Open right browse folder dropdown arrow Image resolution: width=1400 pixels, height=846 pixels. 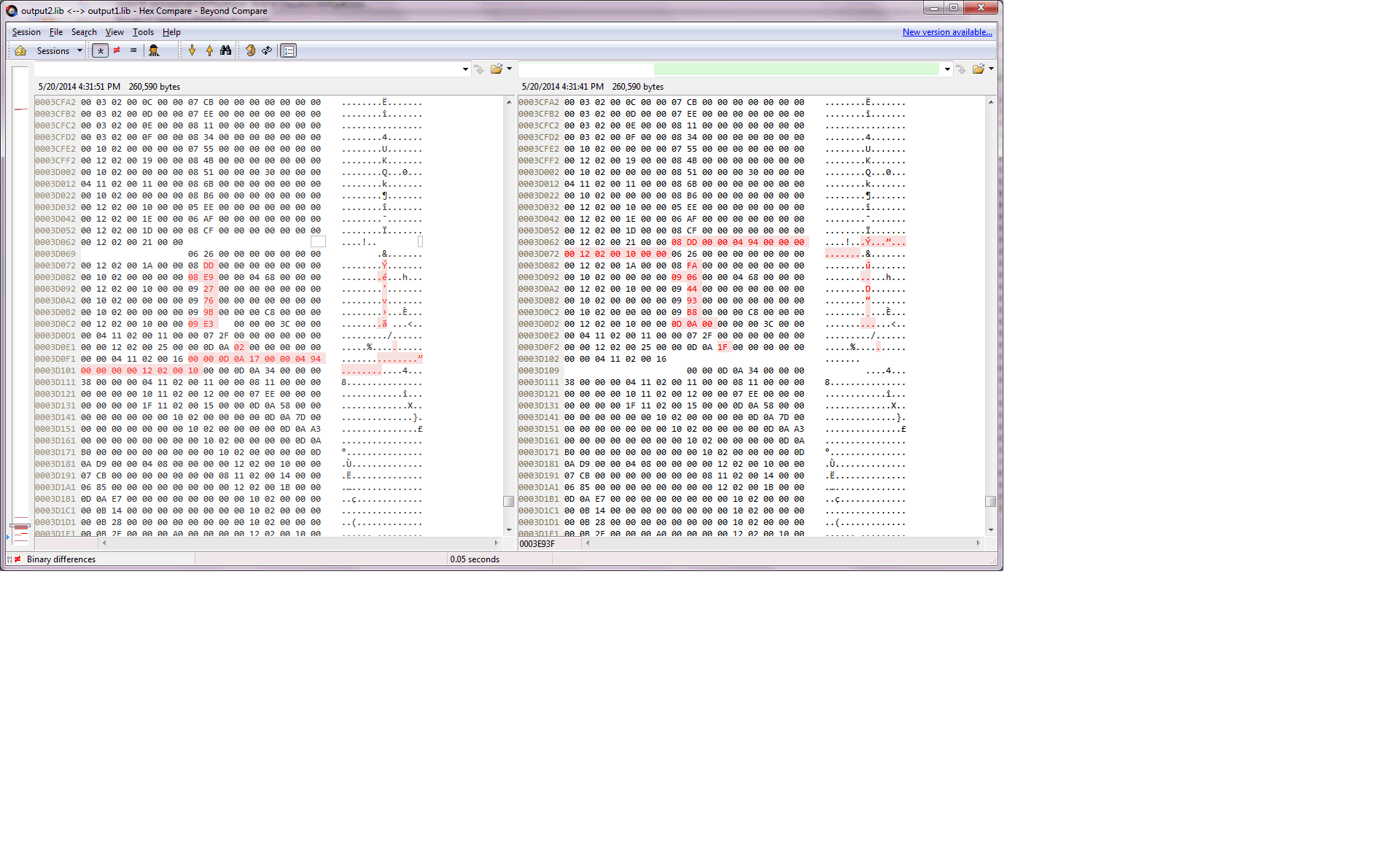tap(991, 69)
